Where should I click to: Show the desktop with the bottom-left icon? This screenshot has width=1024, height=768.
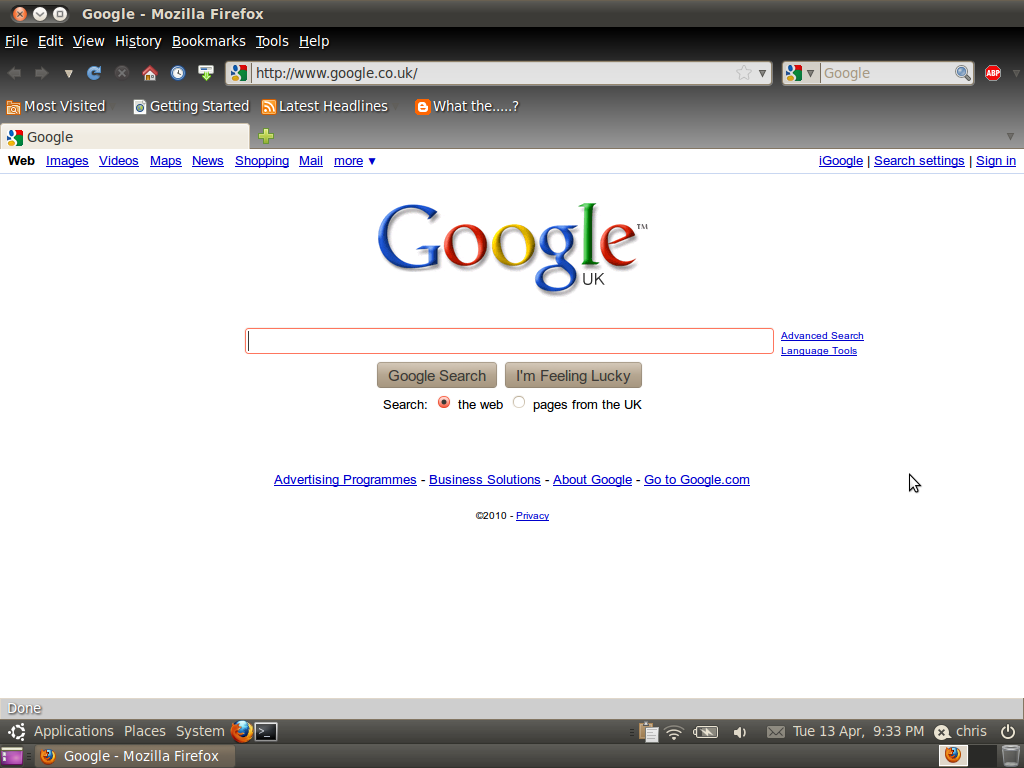12,756
